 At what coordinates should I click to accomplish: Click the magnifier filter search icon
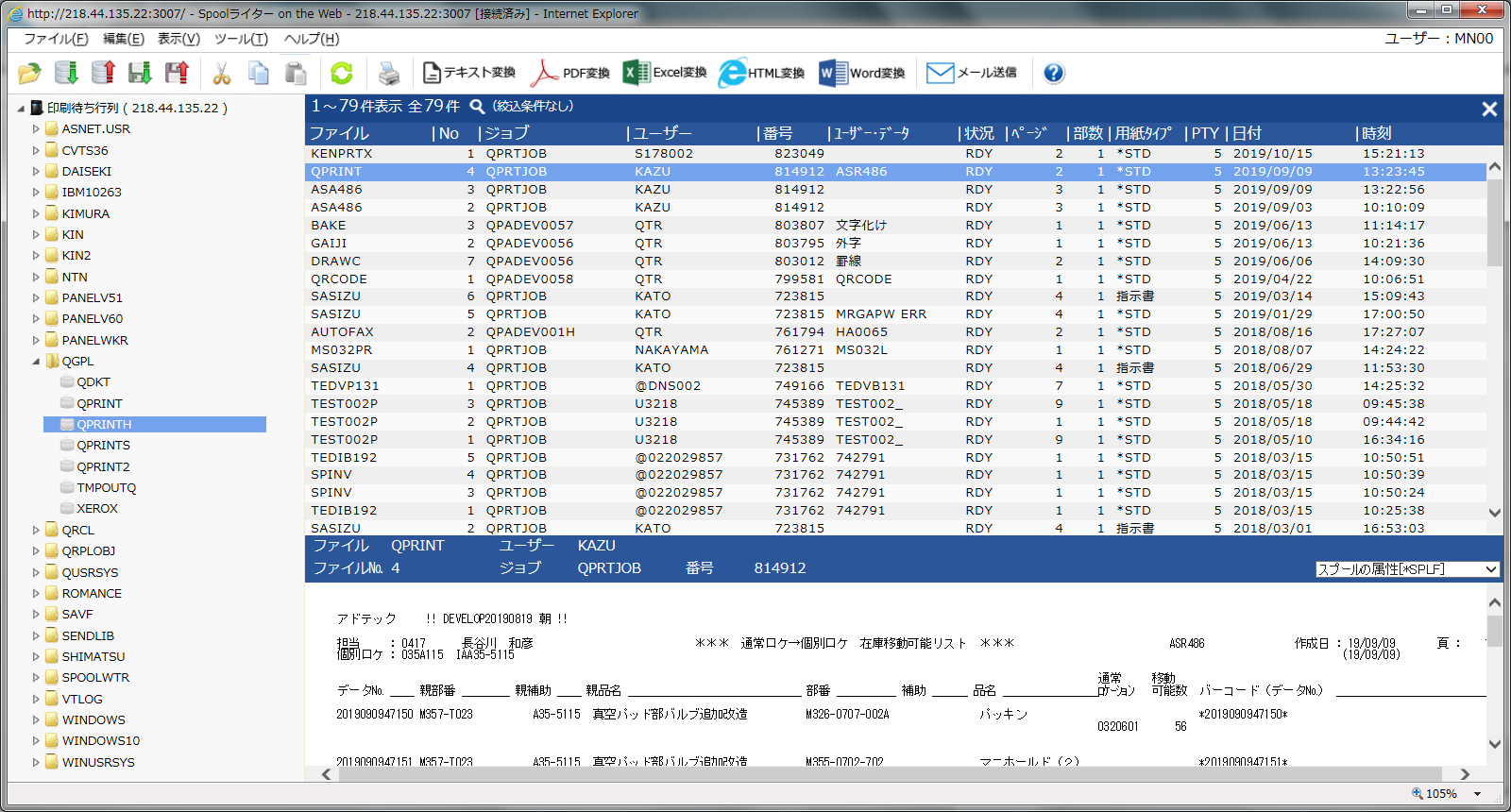(477, 107)
